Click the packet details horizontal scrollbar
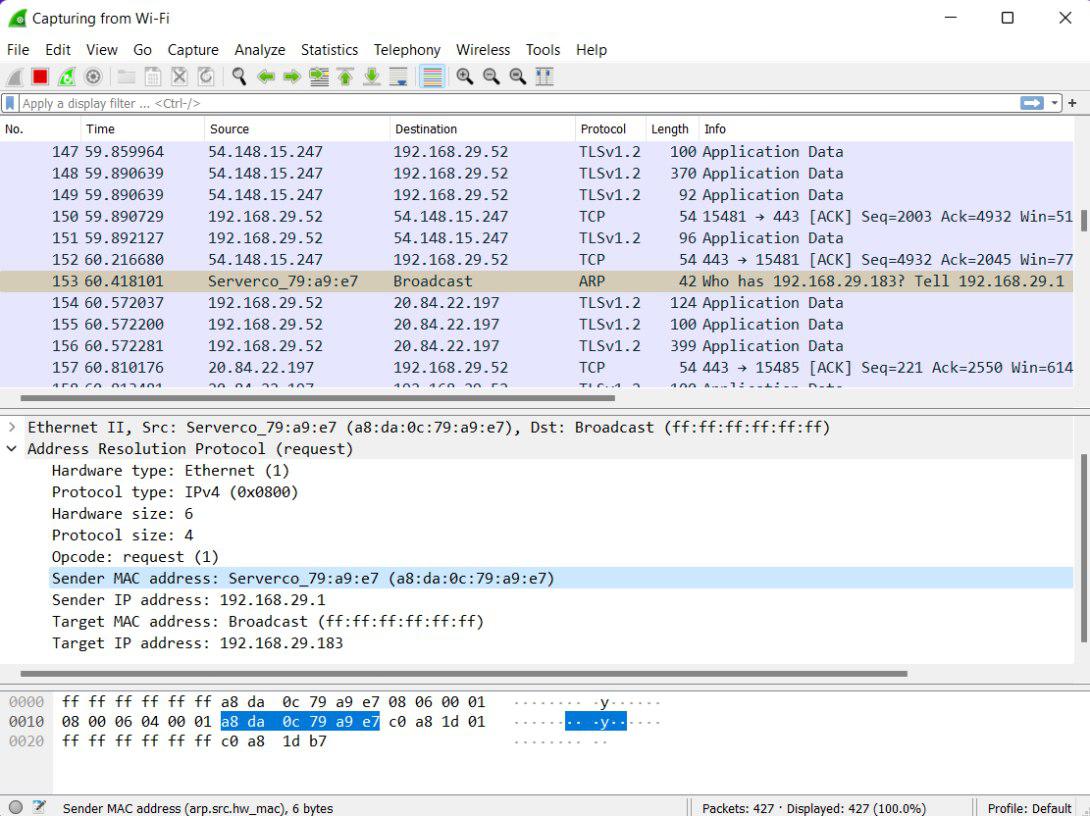The height and width of the screenshot is (816, 1090). tap(464, 674)
